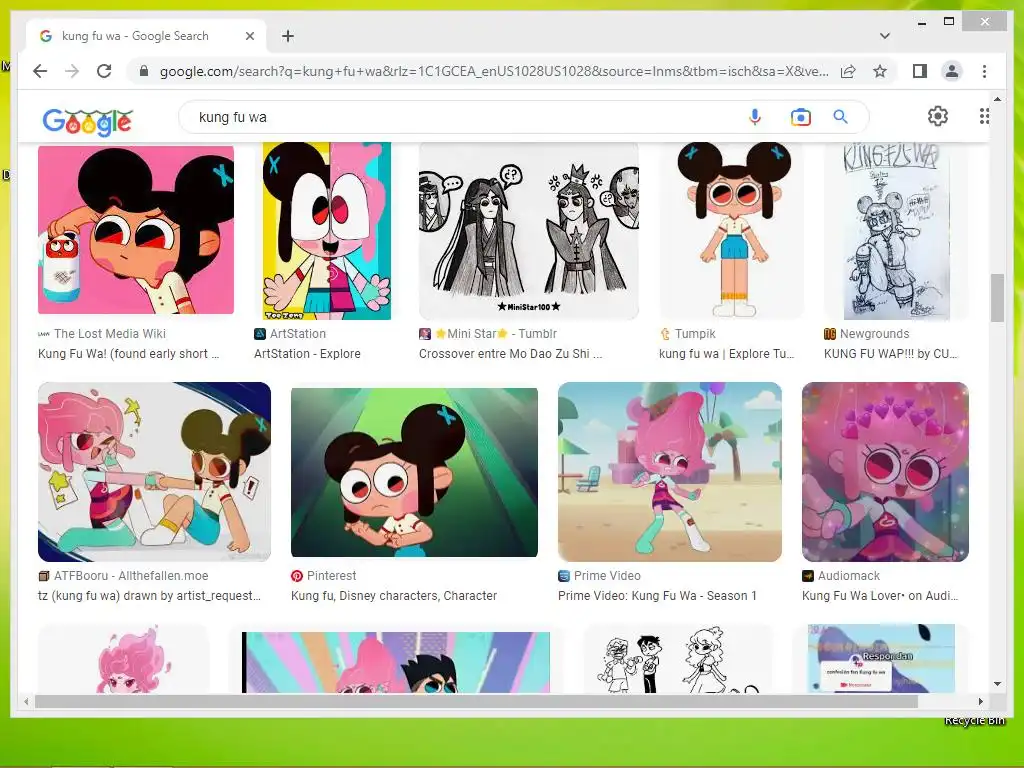Close the kung fu wa tab
This screenshot has width=1024, height=768.
(249, 36)
